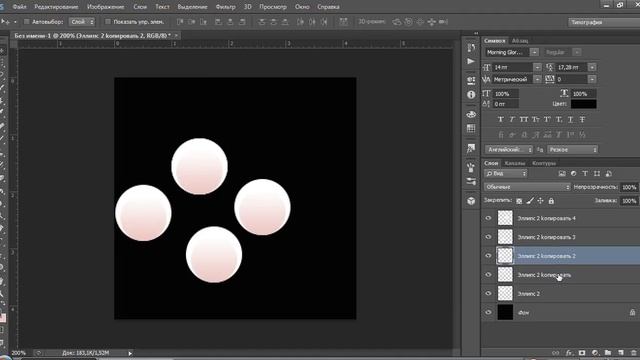Open the 3D panel cube icon
Screen dimensions: 640x360
click(471, 201)
